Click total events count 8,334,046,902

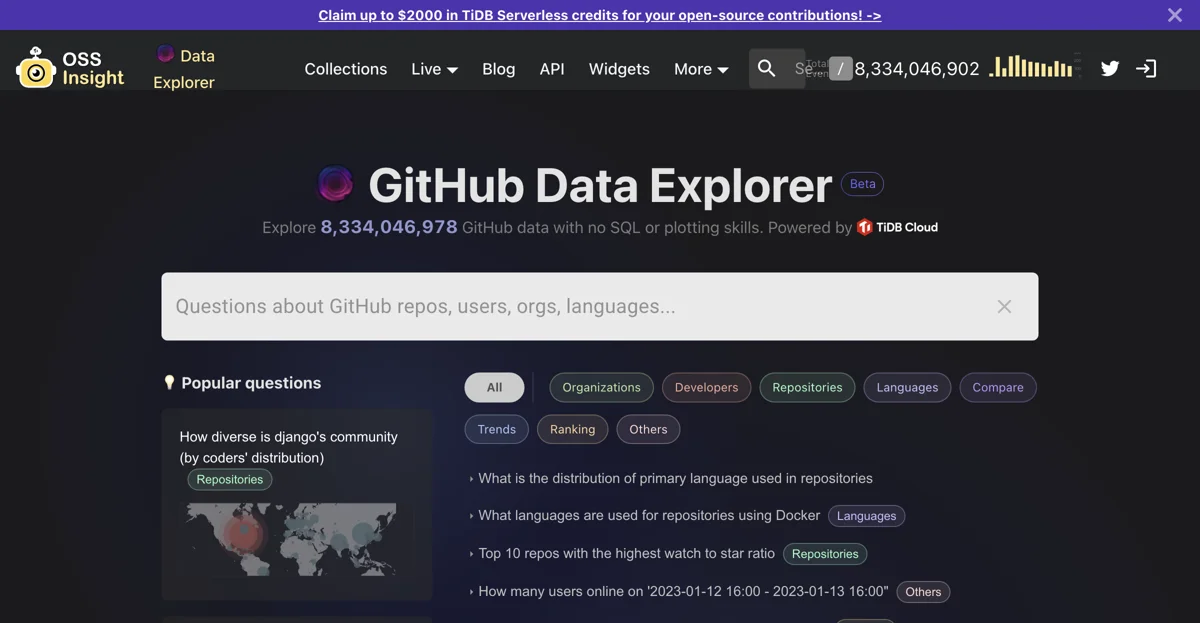pyautogui.click(x=917, y=69)
